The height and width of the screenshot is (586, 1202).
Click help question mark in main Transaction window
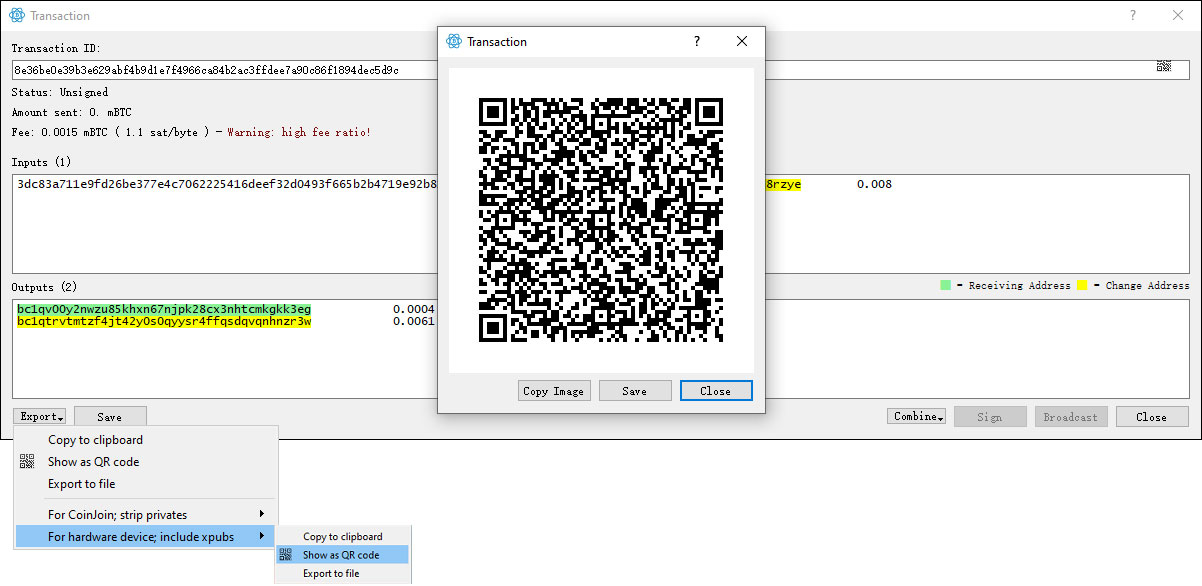pos(1133,16)
